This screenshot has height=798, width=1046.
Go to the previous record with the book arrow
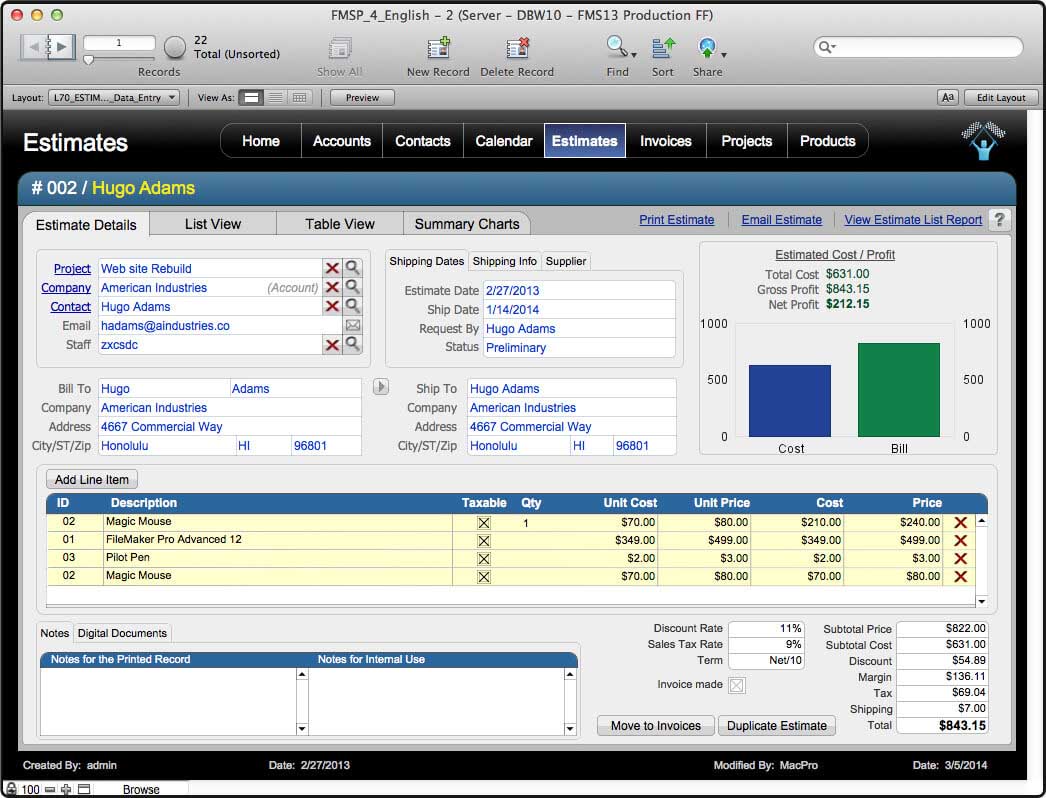[x=34, y=47]
